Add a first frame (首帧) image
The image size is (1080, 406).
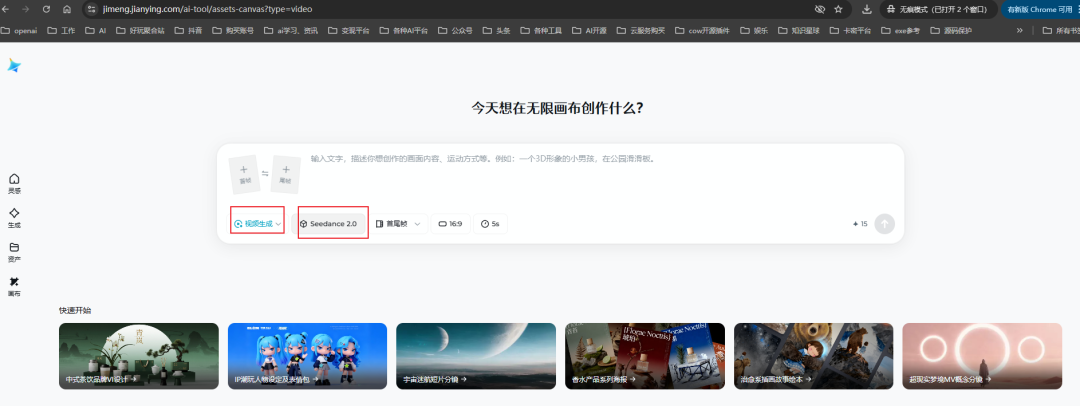click(x=244, y=173)
